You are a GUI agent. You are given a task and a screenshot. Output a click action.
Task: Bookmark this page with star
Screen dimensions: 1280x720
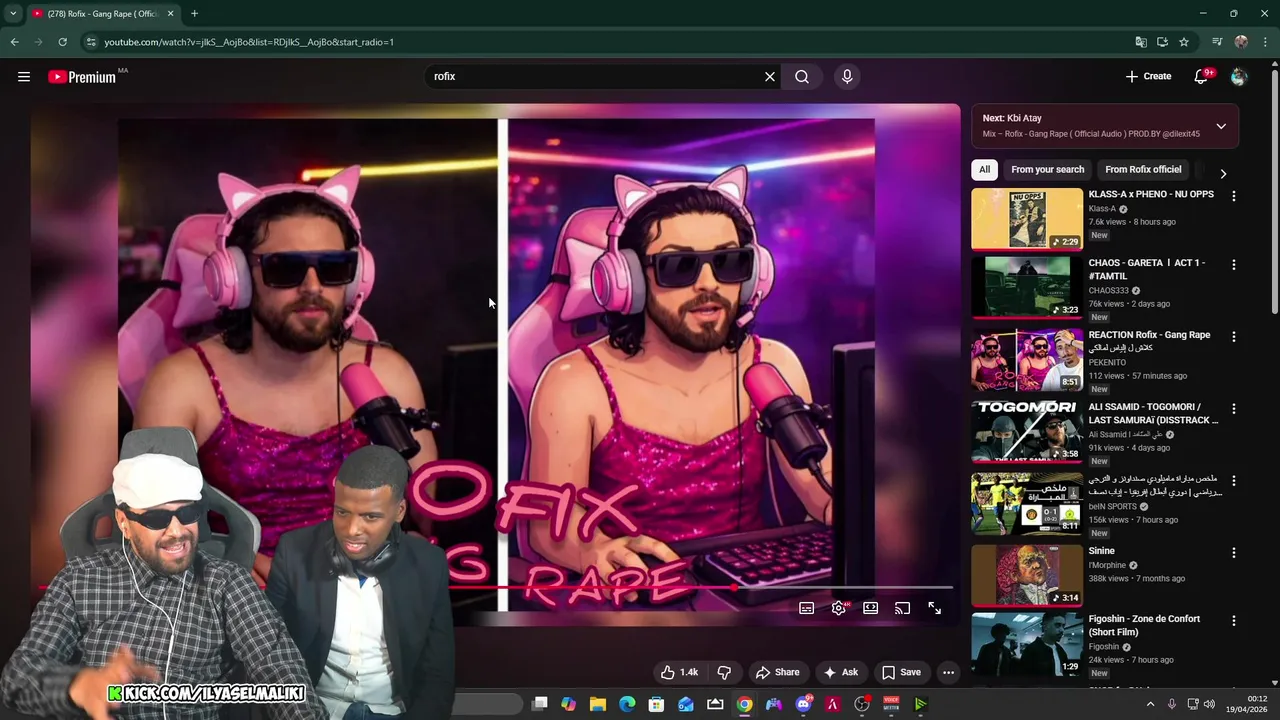tap(1184, 42)
